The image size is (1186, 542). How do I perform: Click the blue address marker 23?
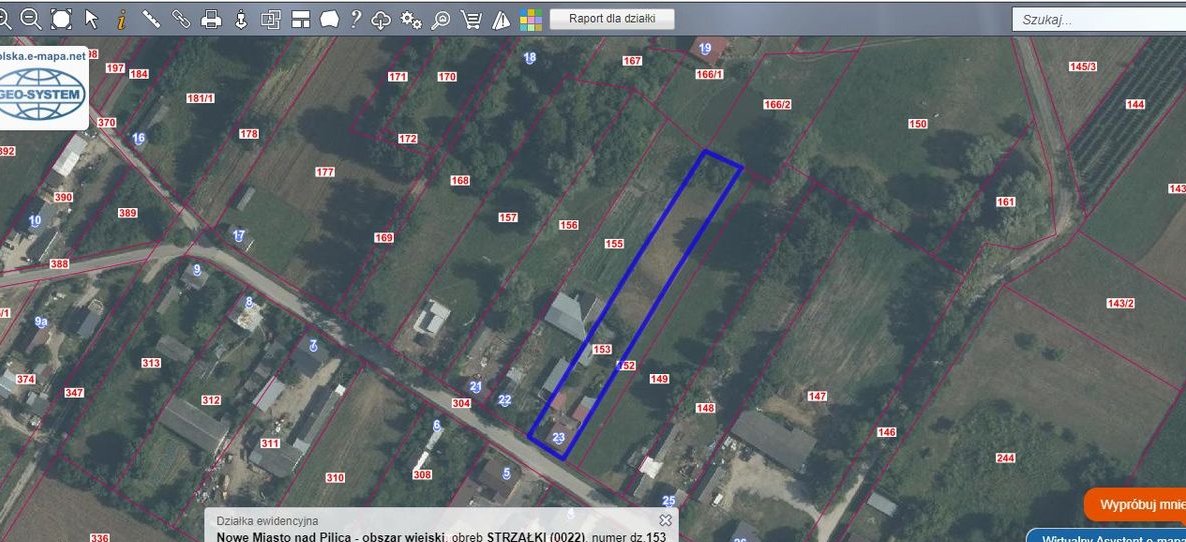coord(559,438)
